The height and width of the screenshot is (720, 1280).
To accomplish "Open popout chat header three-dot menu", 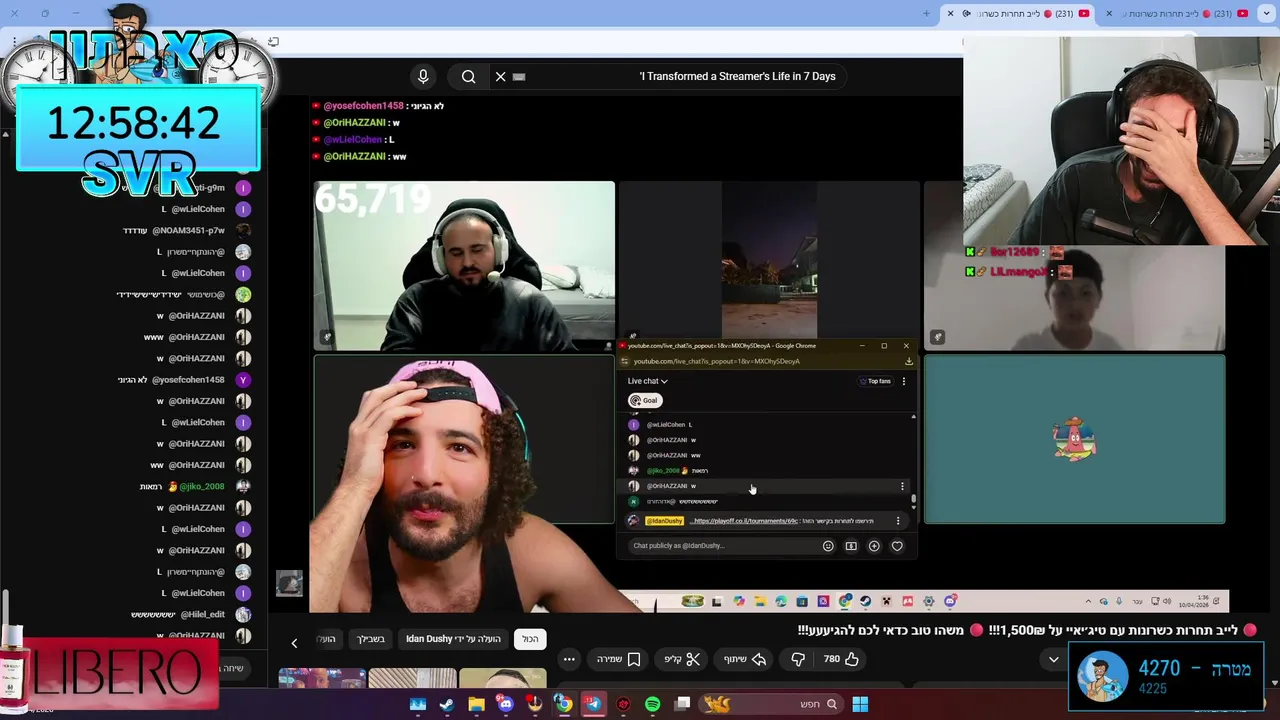I will click(x=904, y=381).
